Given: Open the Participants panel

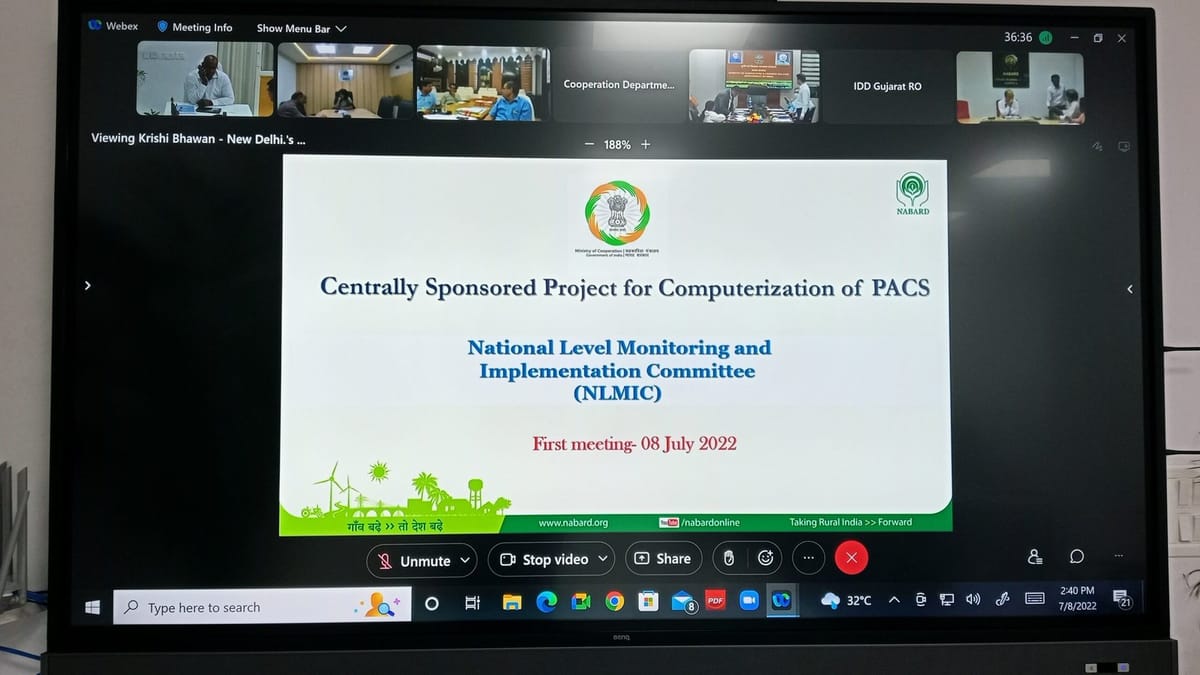Looking at the screenshot, I should pyautogui.click(x=1036, y=556).
